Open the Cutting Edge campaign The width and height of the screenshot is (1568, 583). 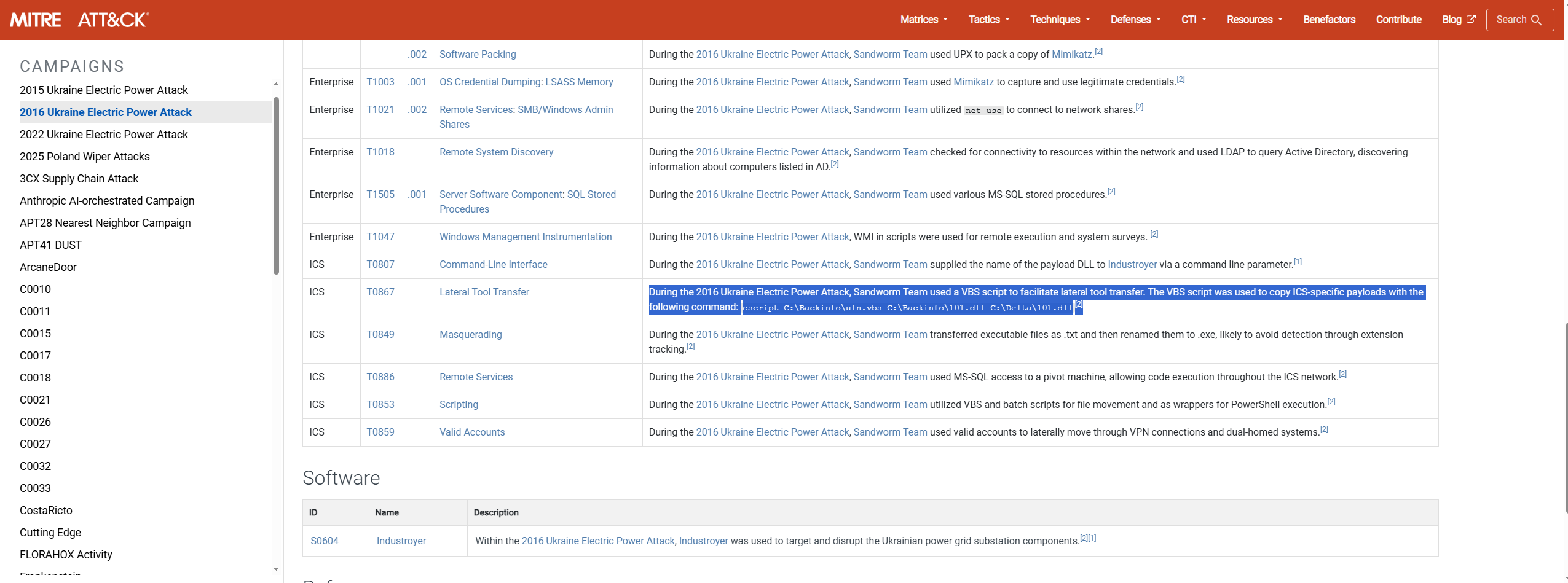pyautogui.click(x=50, y=533)
